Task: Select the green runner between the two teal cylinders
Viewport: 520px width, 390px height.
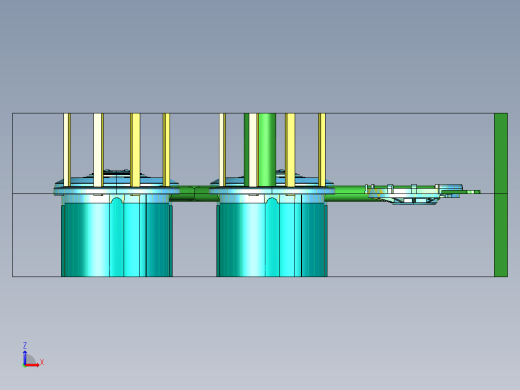Action: [194, 194]
